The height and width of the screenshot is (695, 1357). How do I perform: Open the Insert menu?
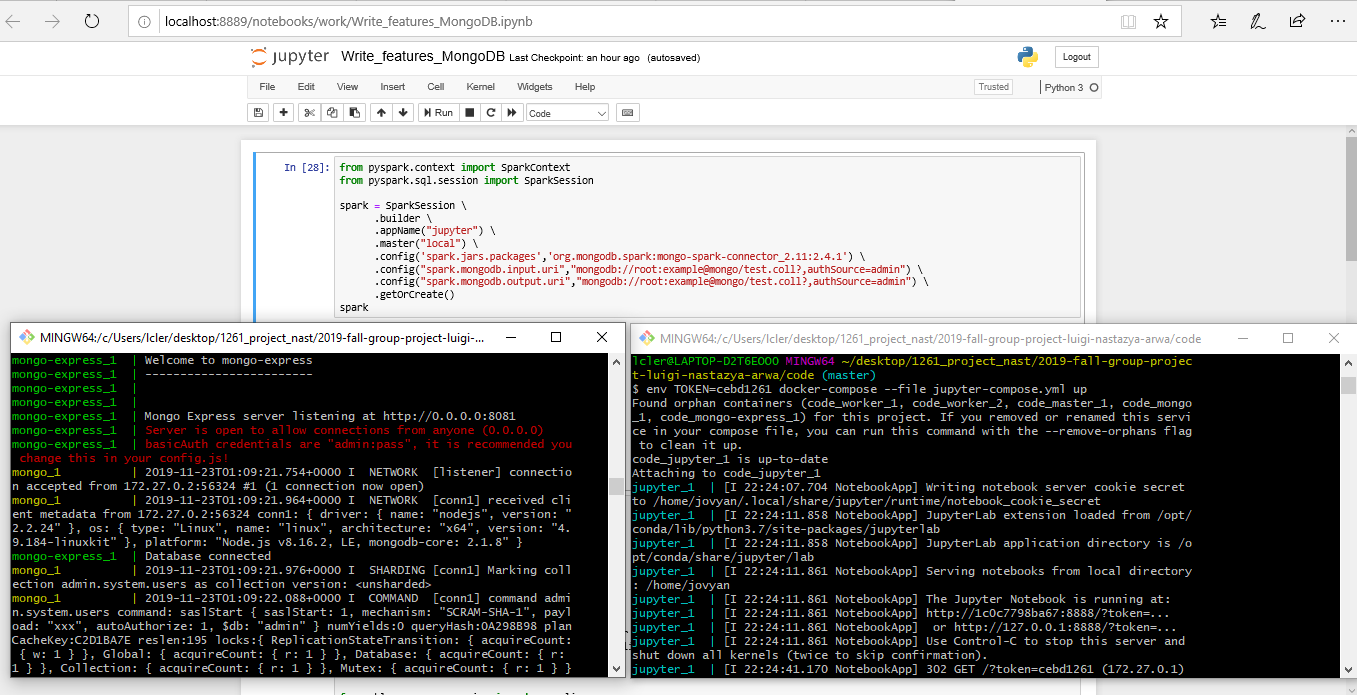(x=393, y=87)
